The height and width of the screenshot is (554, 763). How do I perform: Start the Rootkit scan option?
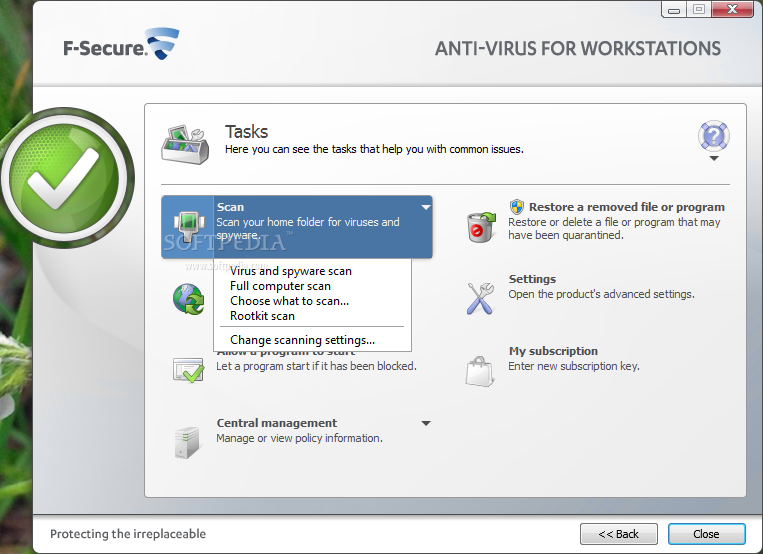262,316
